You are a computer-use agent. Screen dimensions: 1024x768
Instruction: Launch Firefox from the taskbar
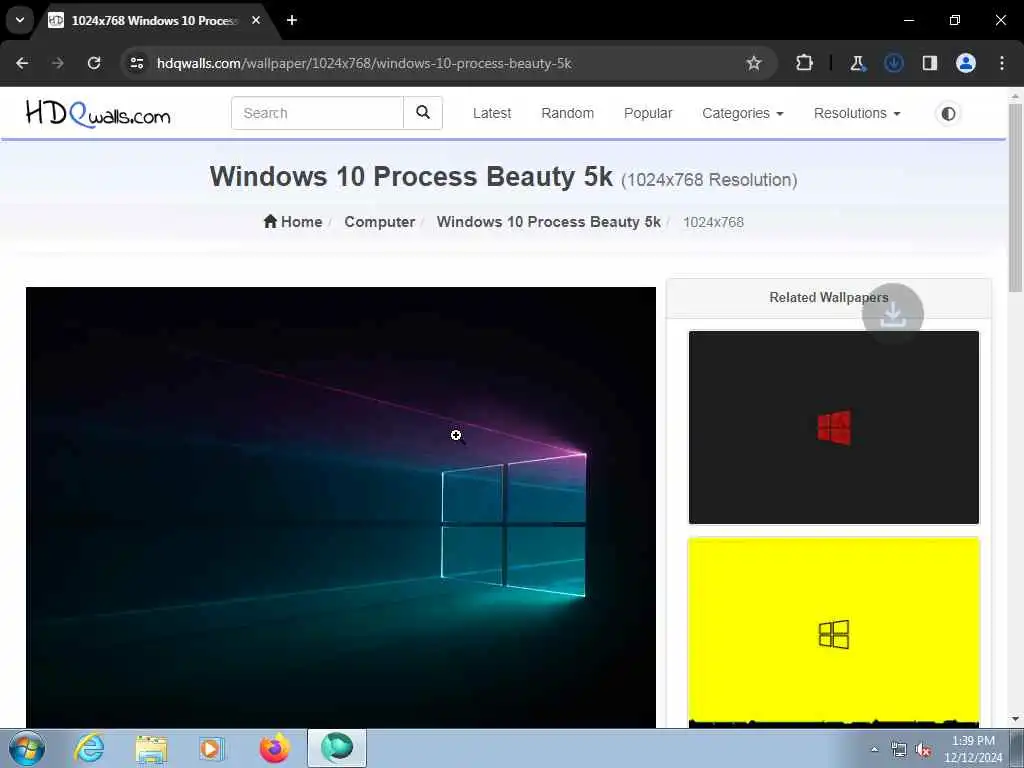274,748
